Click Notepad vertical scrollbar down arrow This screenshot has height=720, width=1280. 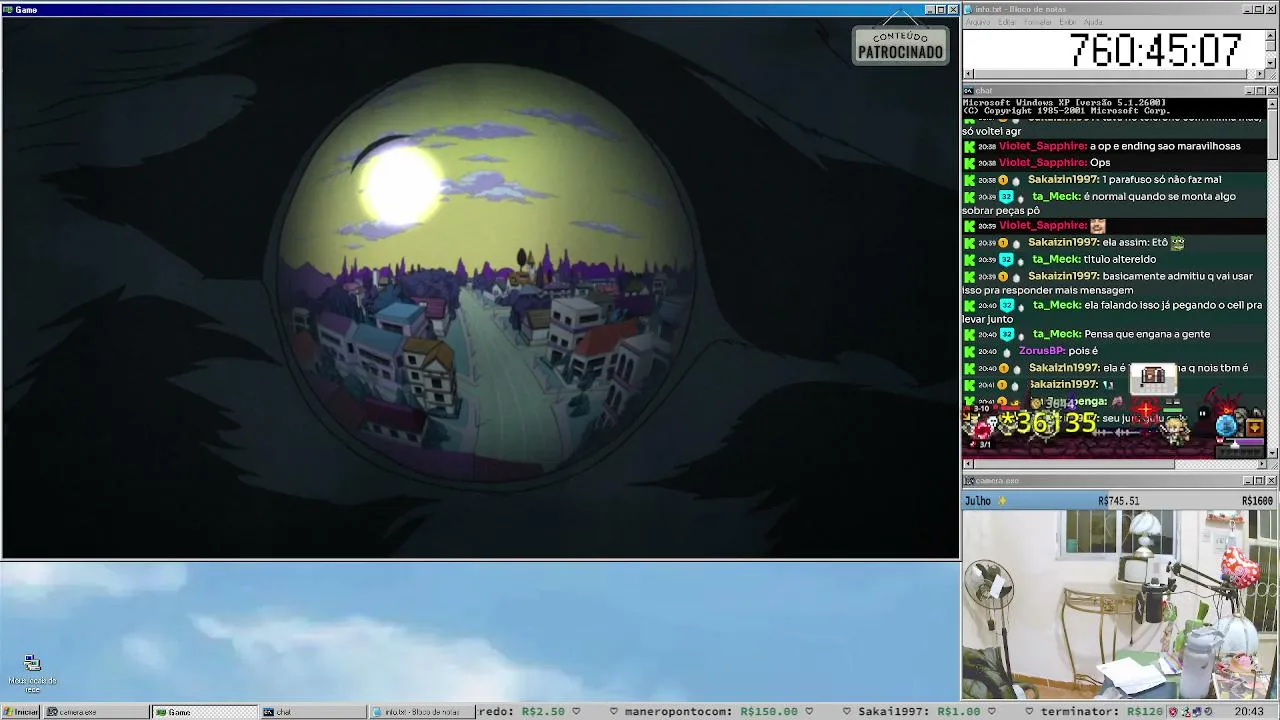pos(1272,63)
